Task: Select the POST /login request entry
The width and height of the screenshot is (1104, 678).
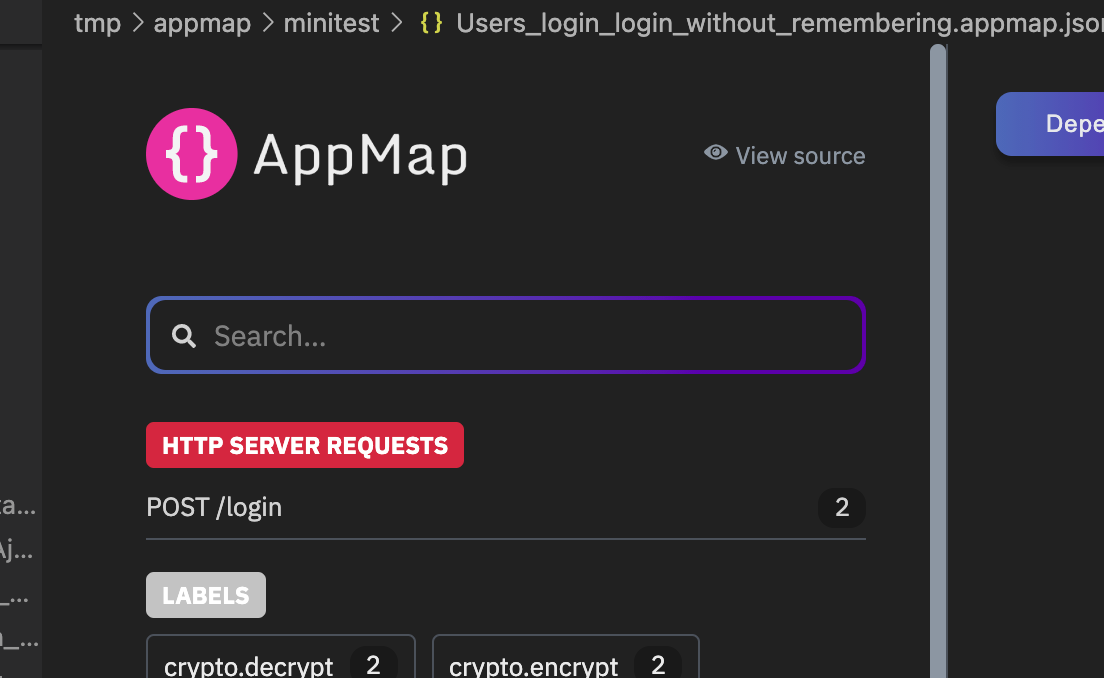Action: [x=214, y=507]
